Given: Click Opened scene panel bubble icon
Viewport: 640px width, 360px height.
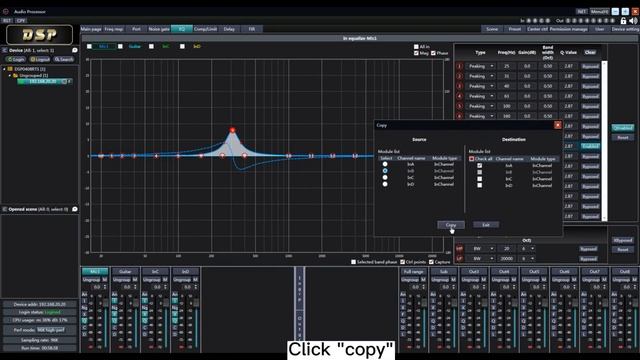Looking at the screenshot, I should 75,209.
